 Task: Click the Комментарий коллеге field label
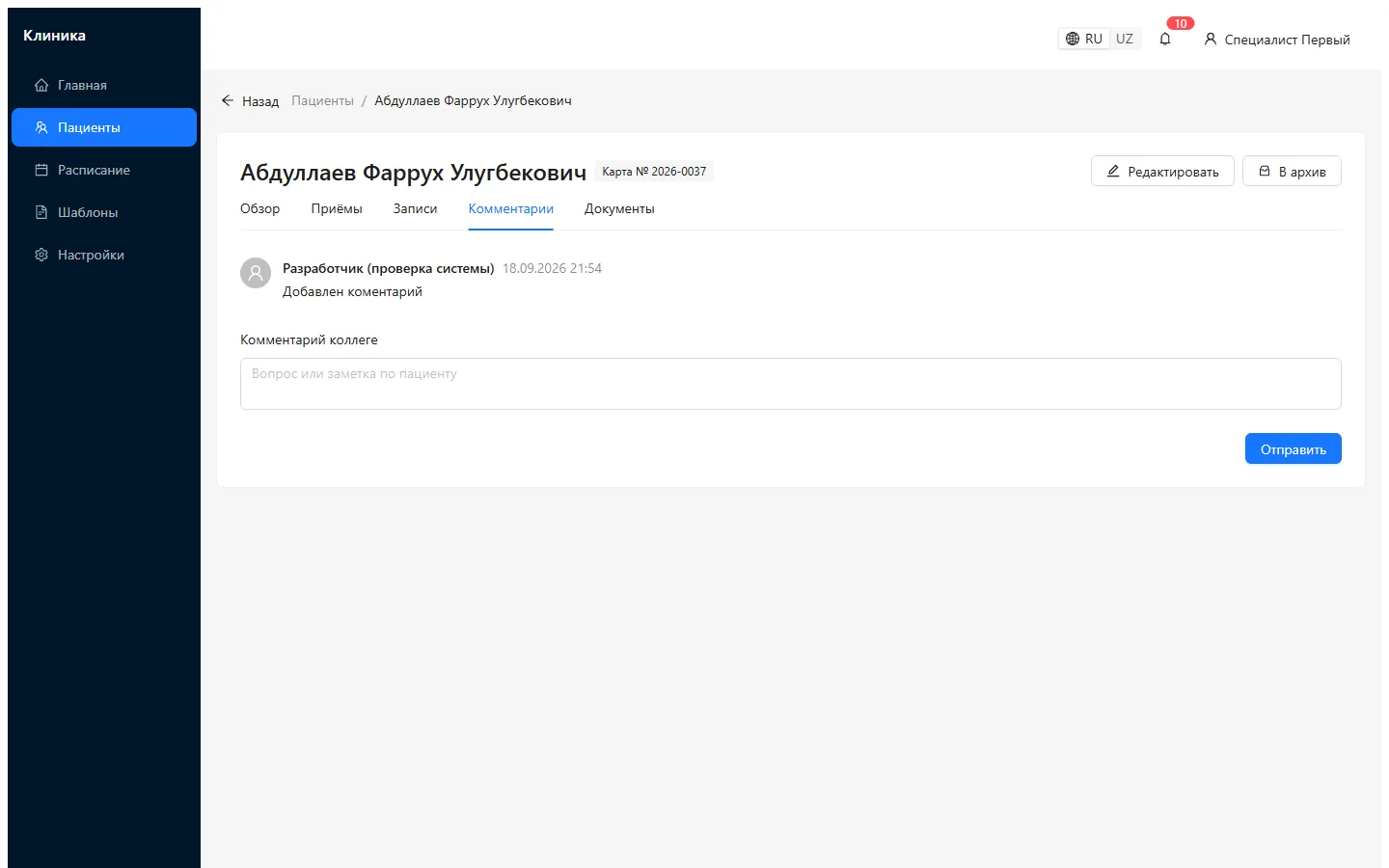(309, 339)
